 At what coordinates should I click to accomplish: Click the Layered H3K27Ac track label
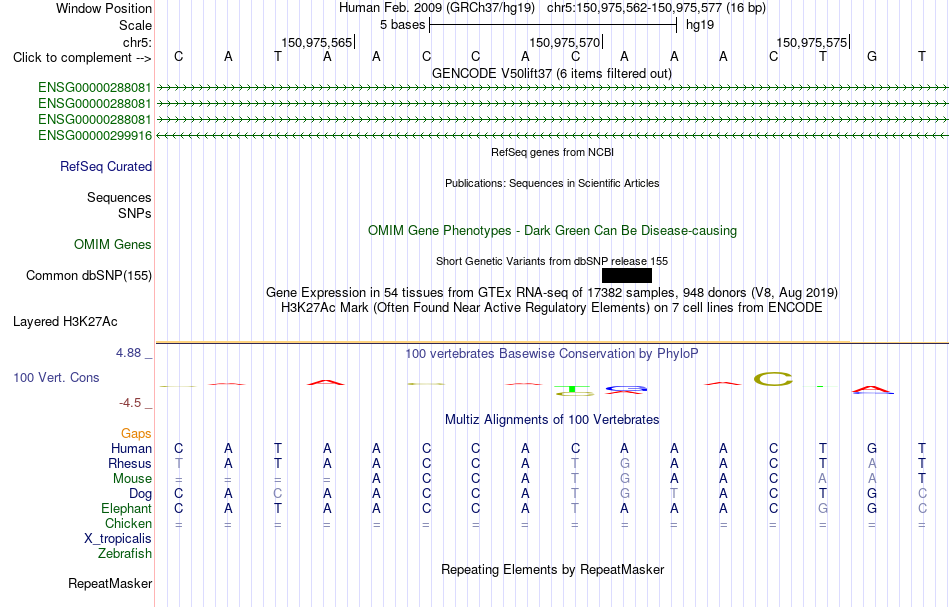tap(65, 322)
